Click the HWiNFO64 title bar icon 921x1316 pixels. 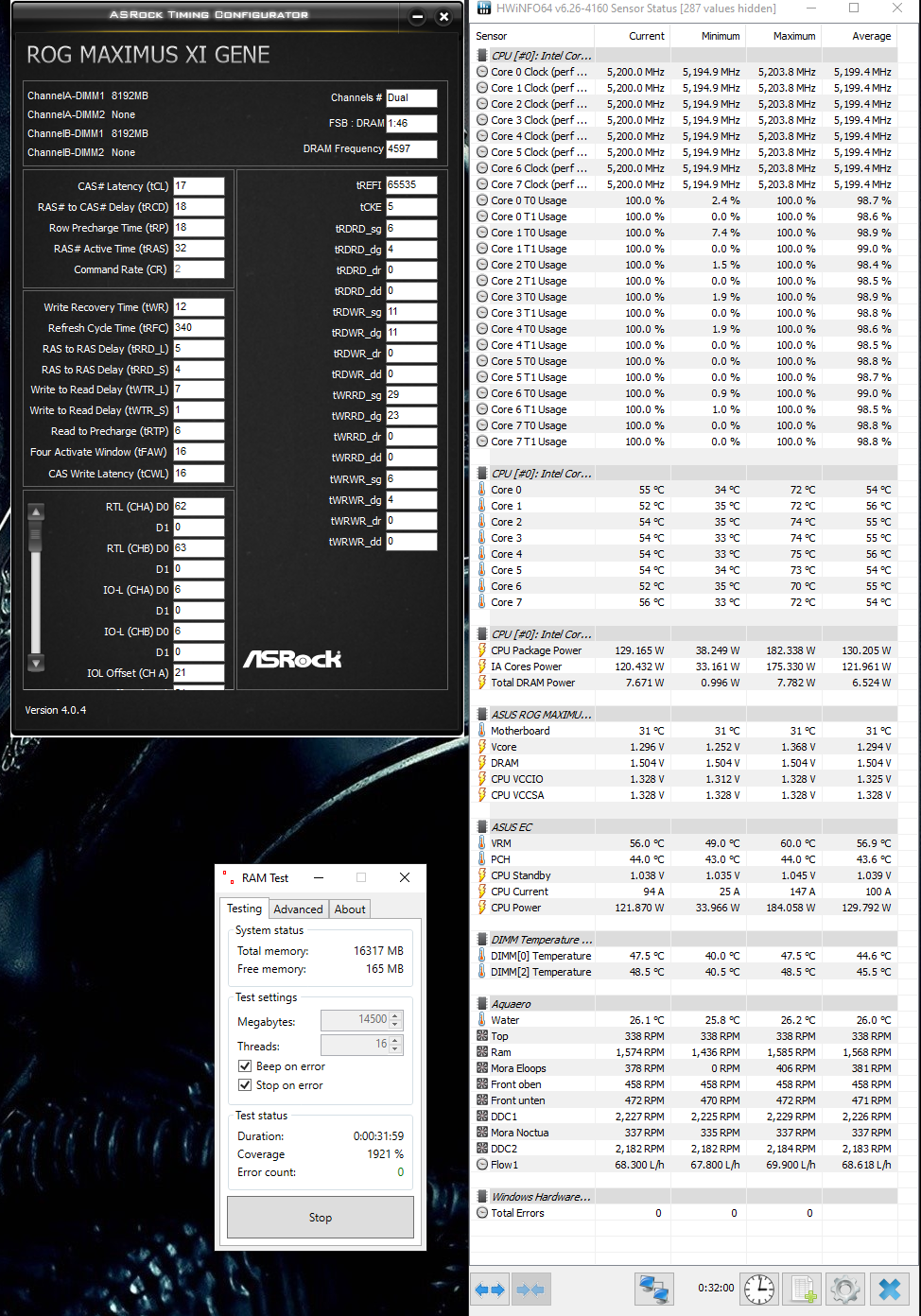484,9
